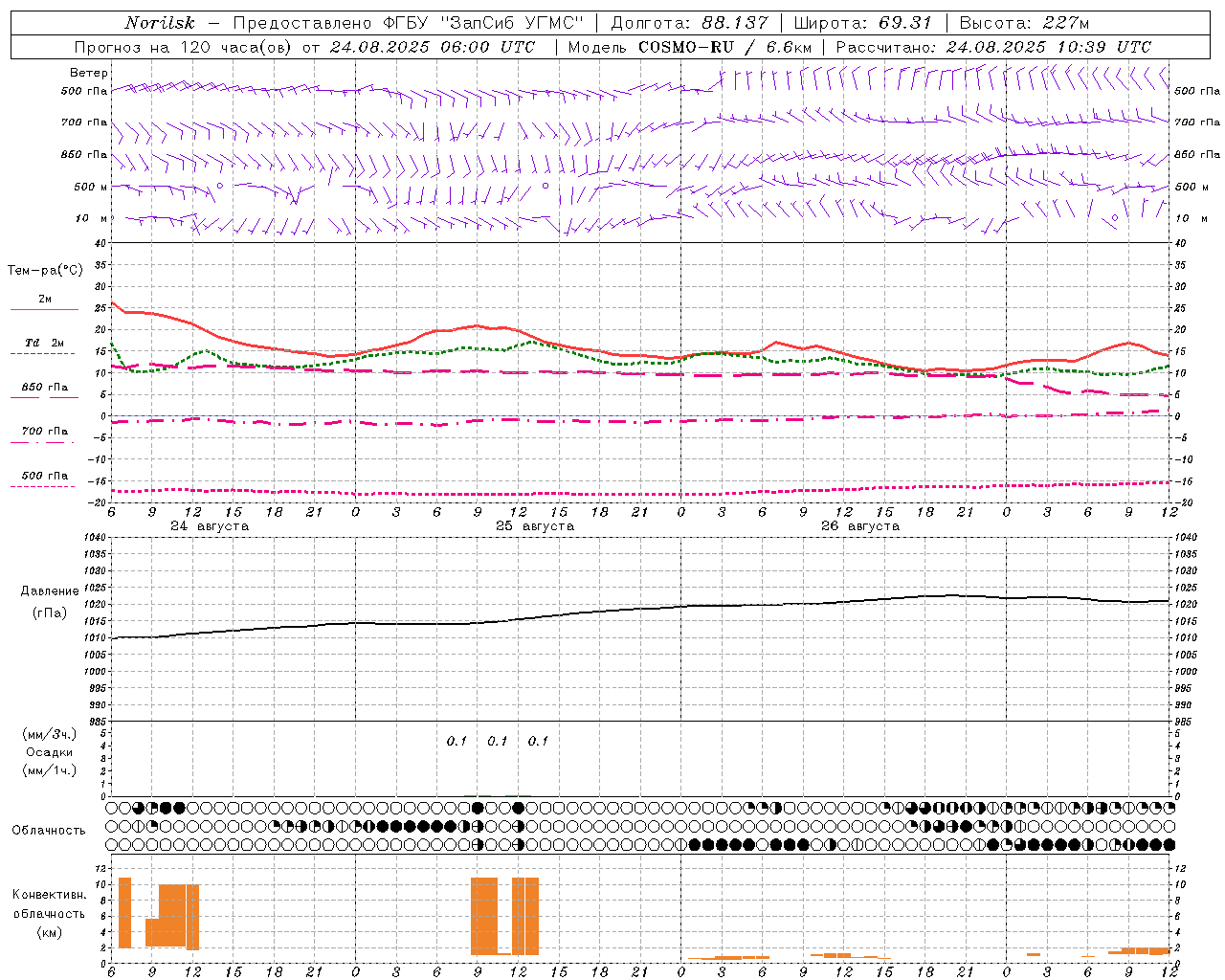Click 'Рассчитано: 24.08.2025 10:39 UTC' timestamp
Screen dimensions: 1225x980
pyautogui.click(x=993, y=47)
